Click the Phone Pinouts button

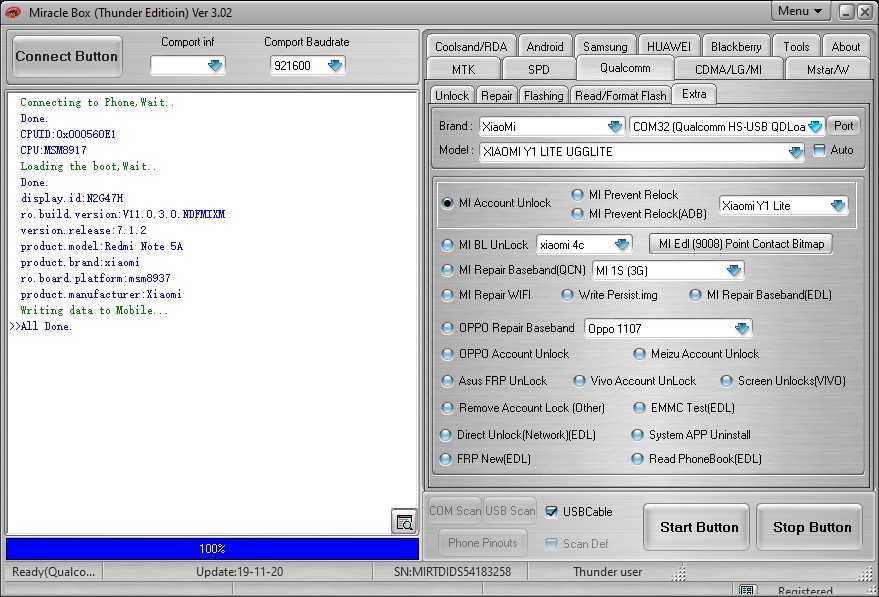pyautogui.click(x=483, y=543)
